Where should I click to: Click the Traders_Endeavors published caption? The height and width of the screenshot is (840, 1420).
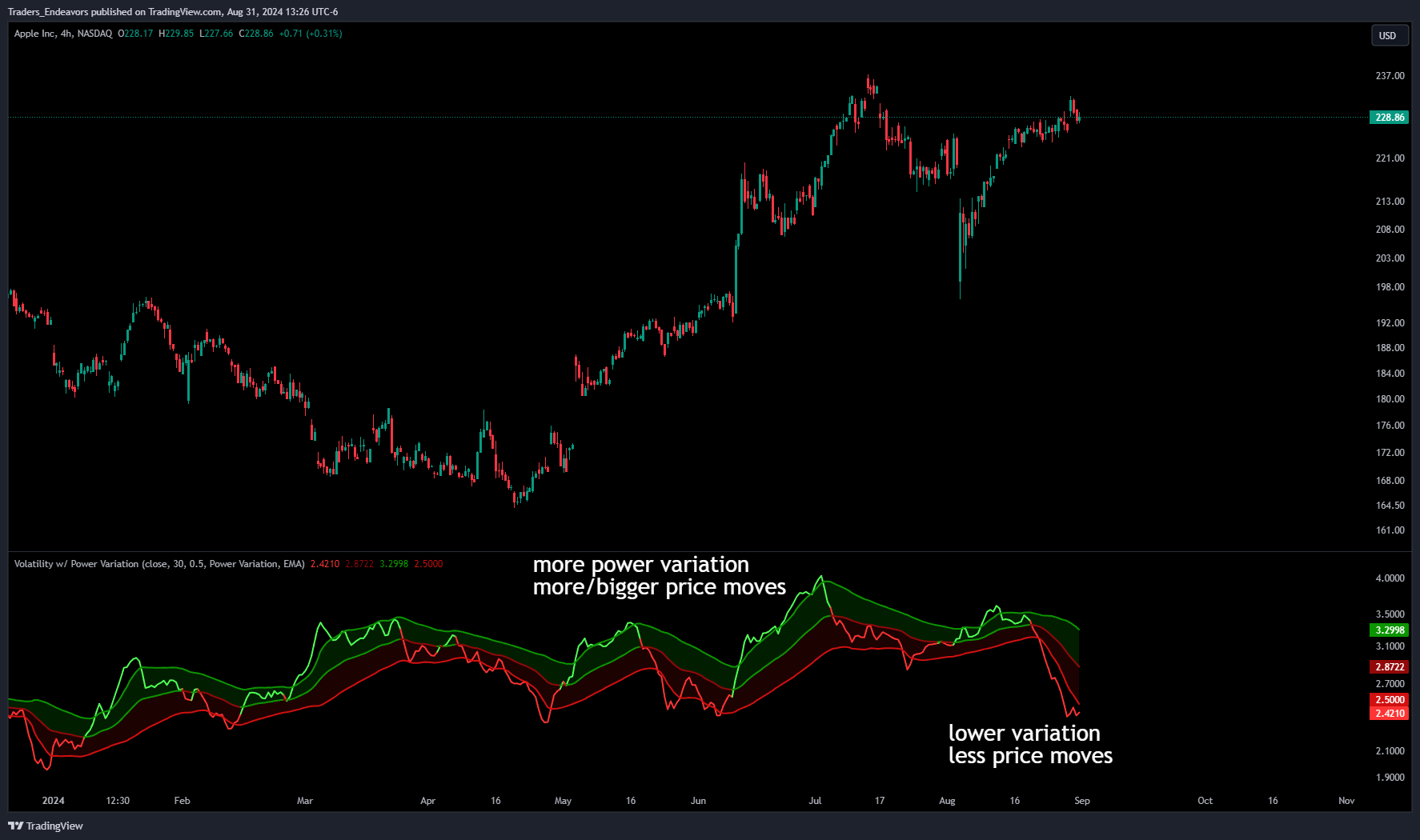tap(173, 12)
